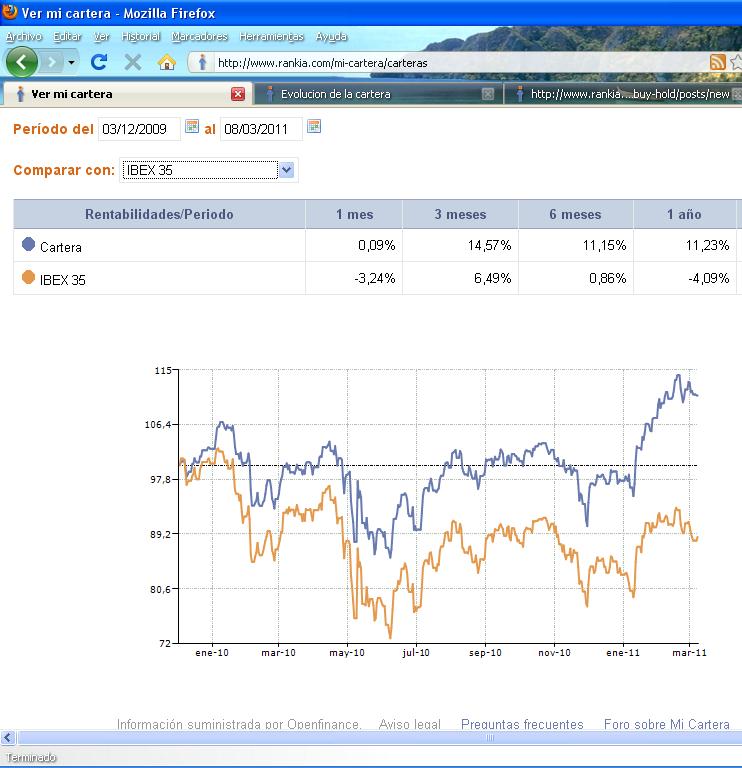The height and width of the screenshot is (768, 742).
Task: Click the '1 año' column header
Action: [x=685, y=214]
